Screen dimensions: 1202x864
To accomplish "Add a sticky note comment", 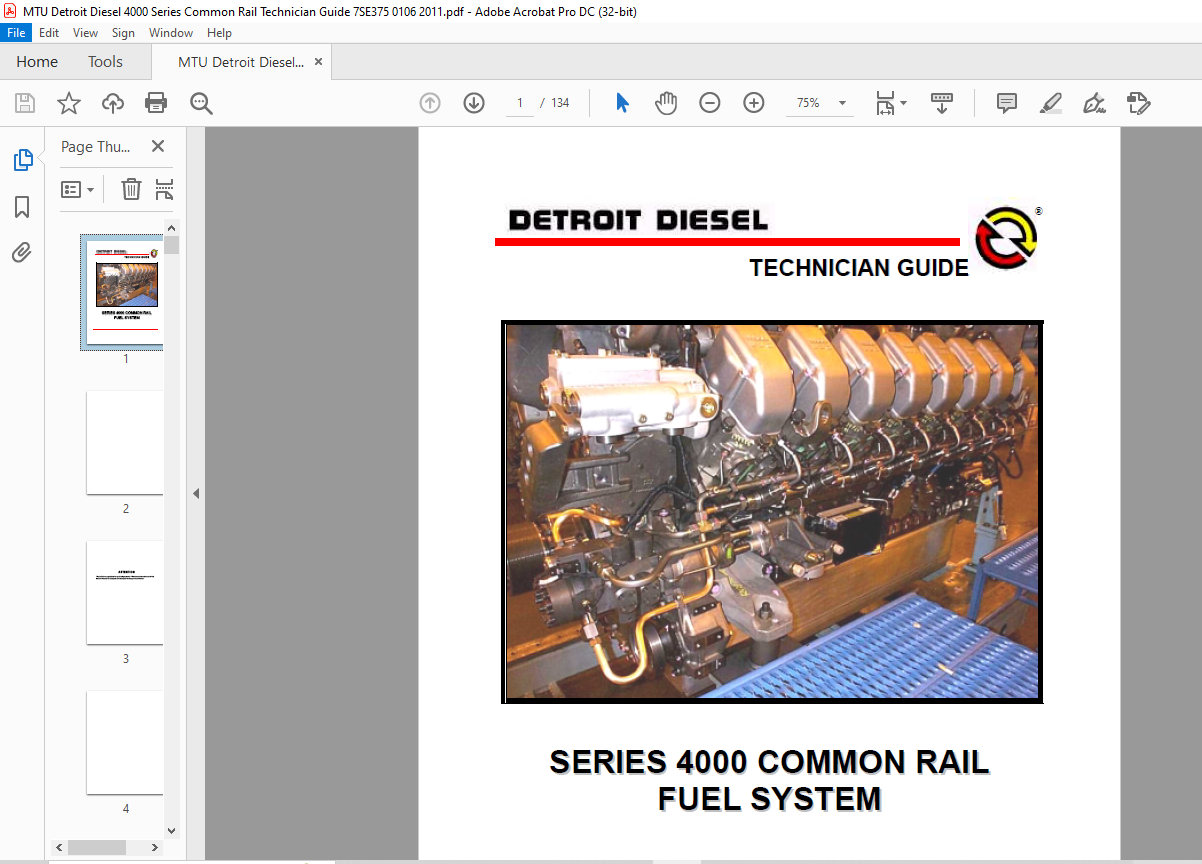I will 1007,103.
